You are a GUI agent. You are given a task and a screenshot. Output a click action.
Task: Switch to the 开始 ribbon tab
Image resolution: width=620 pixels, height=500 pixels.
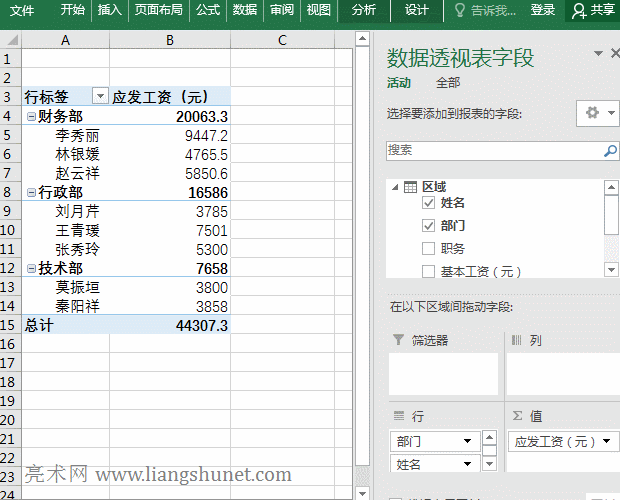[73, 9]
